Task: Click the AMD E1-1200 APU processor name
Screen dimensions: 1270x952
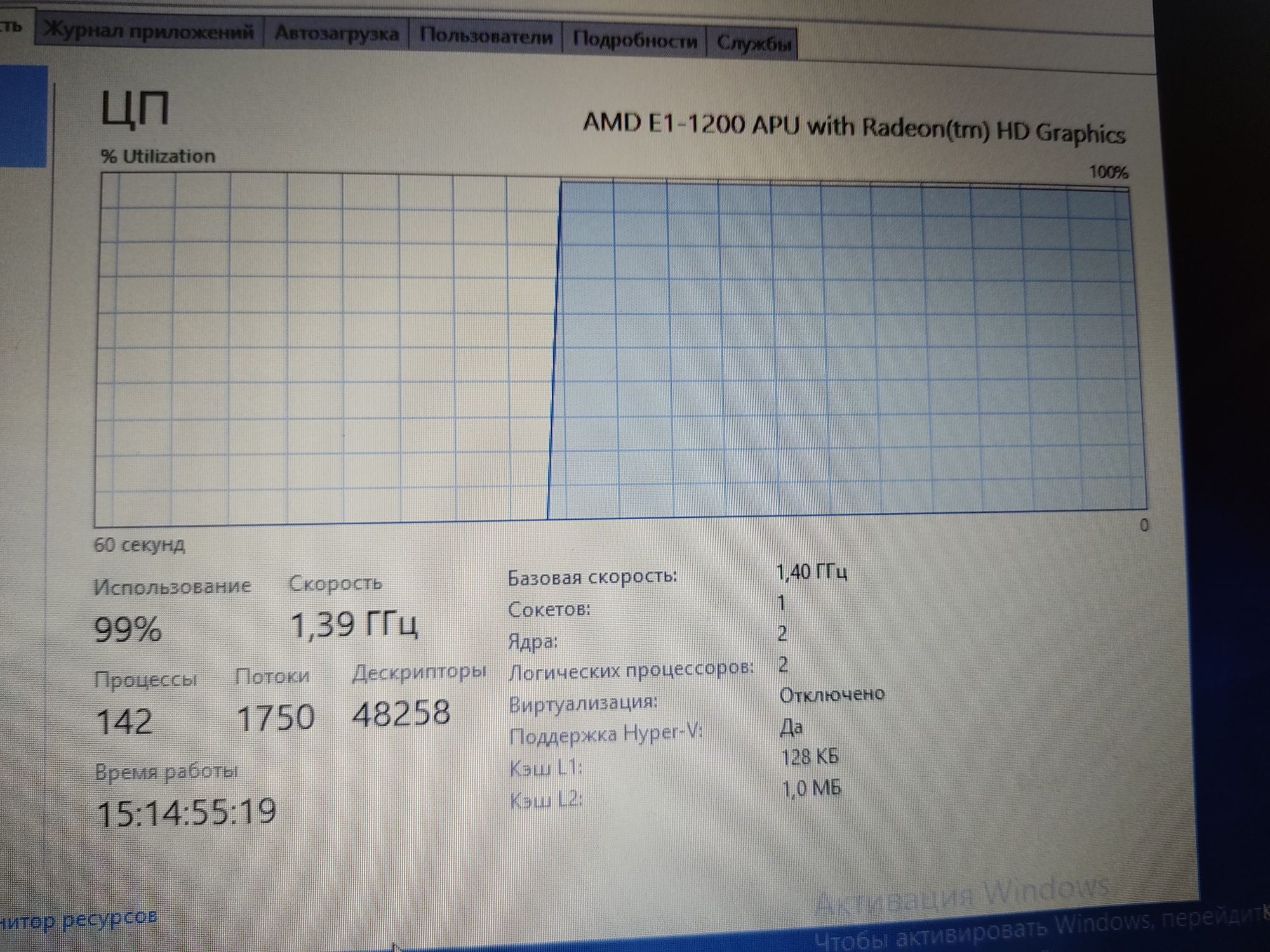Action: tap(854, 128)
